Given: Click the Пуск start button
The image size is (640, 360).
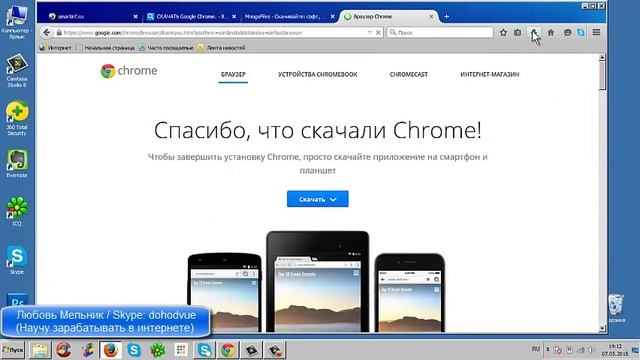Looking at the screenshot, I should pos(13,350).
